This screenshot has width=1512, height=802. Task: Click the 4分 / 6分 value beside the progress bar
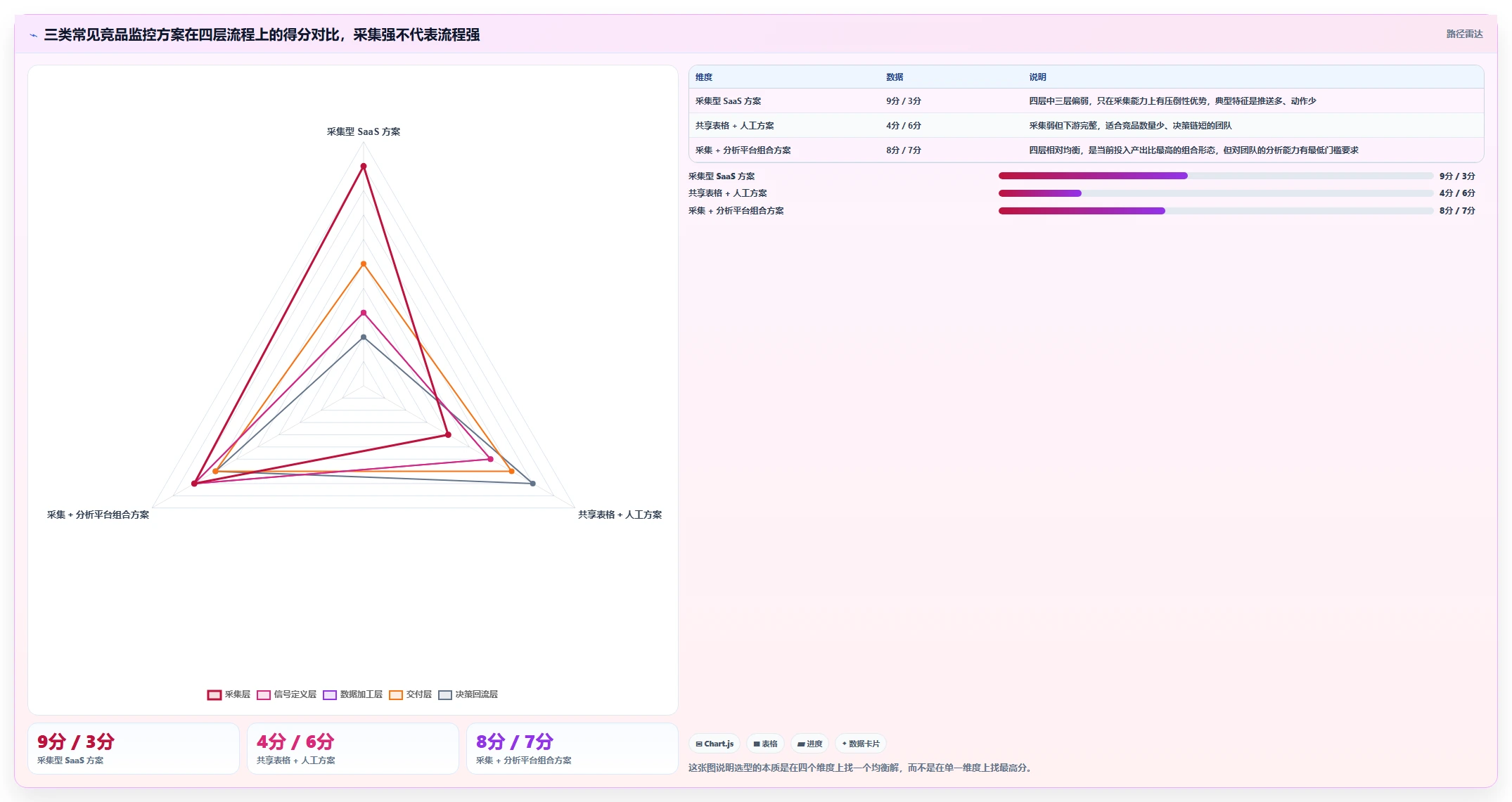click(1457, 193)
